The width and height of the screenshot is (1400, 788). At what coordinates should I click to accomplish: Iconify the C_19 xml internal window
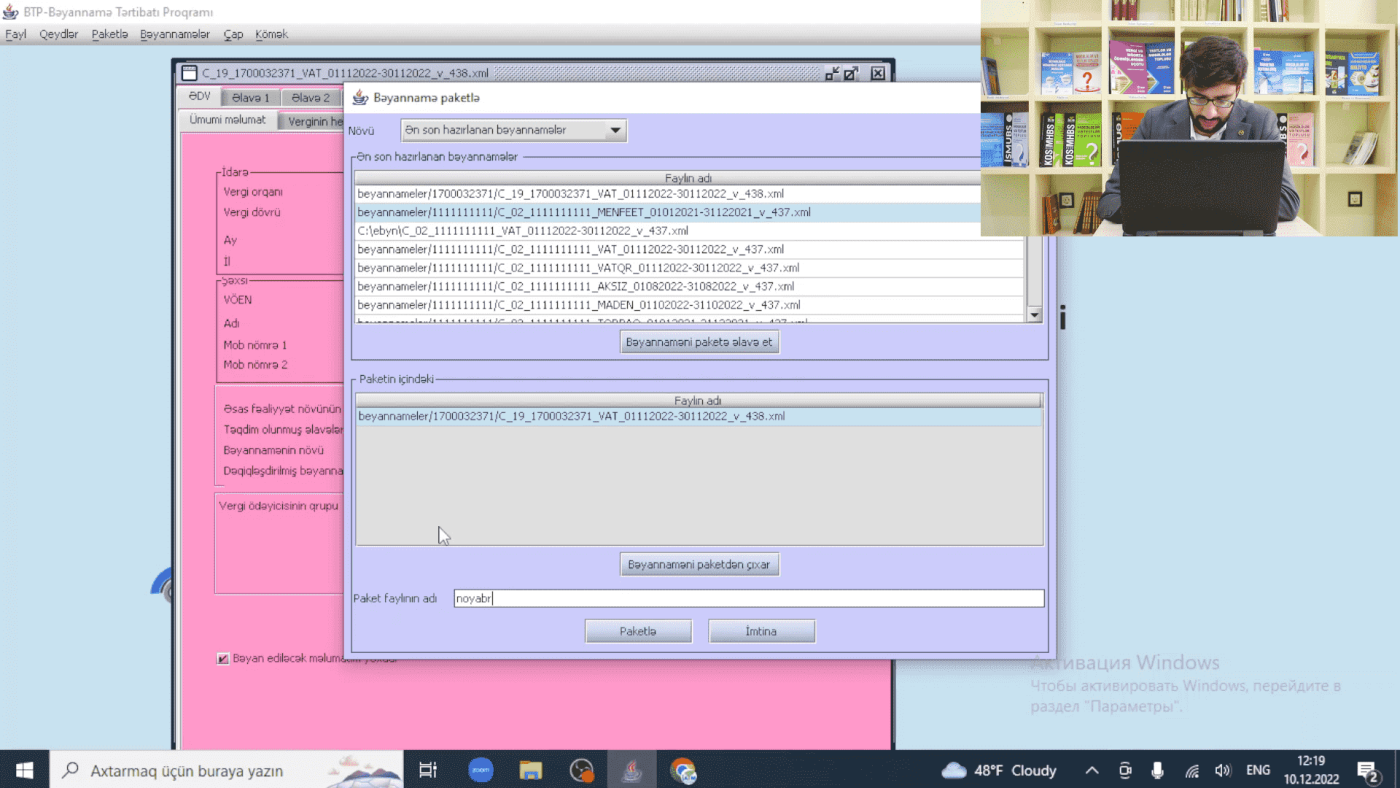click(832, 73)
